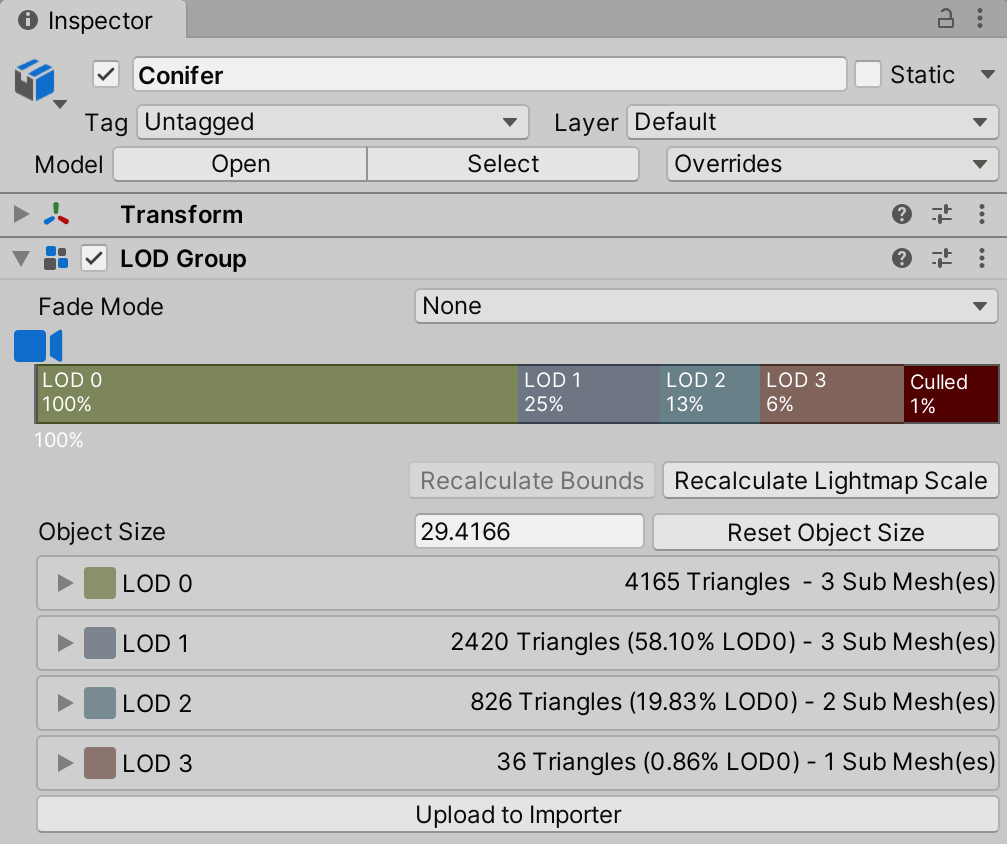The image size is (1007, 844).
Task: Click the Object Size input field
Action: [x=529, y=531]
